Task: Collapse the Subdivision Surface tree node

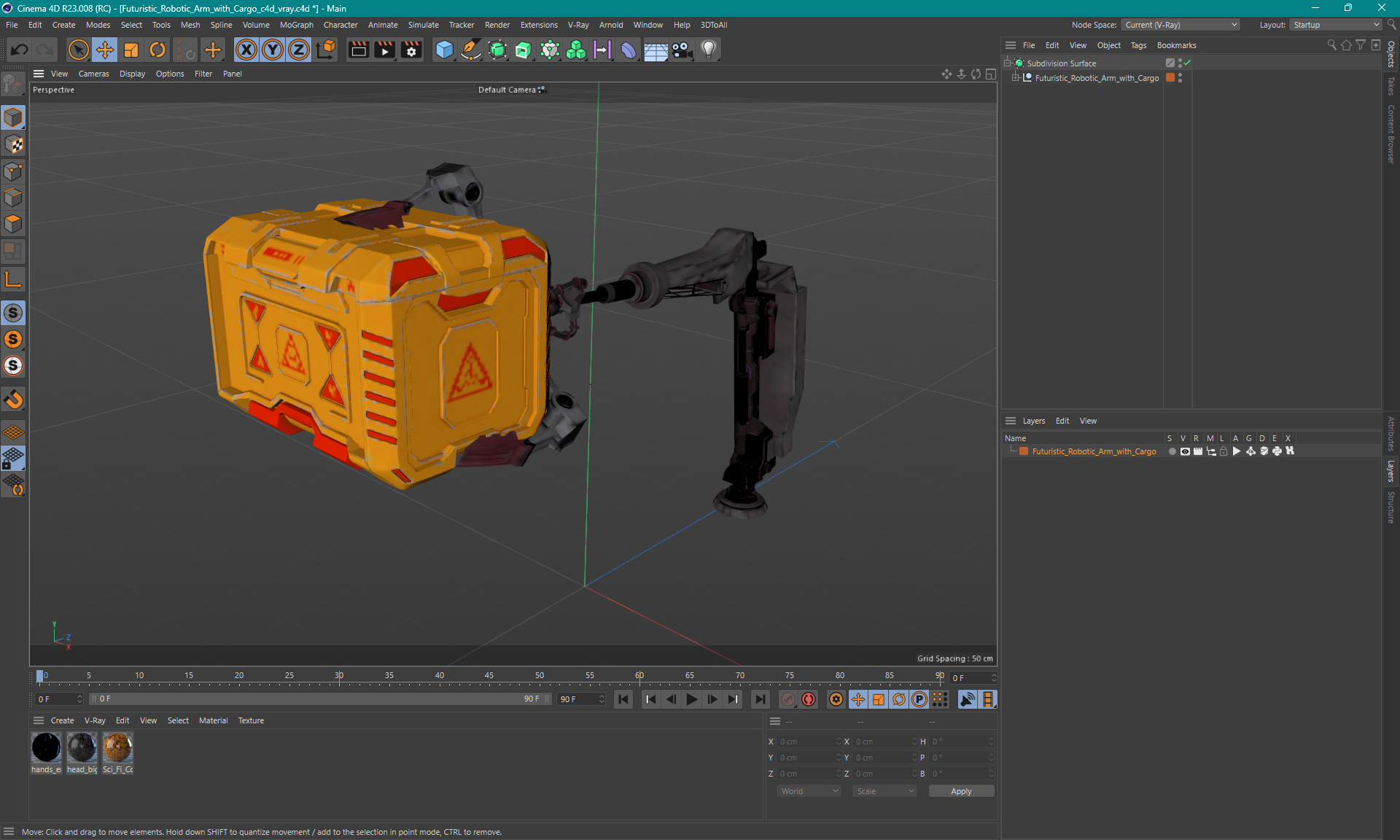Action: click(1008, 63)
